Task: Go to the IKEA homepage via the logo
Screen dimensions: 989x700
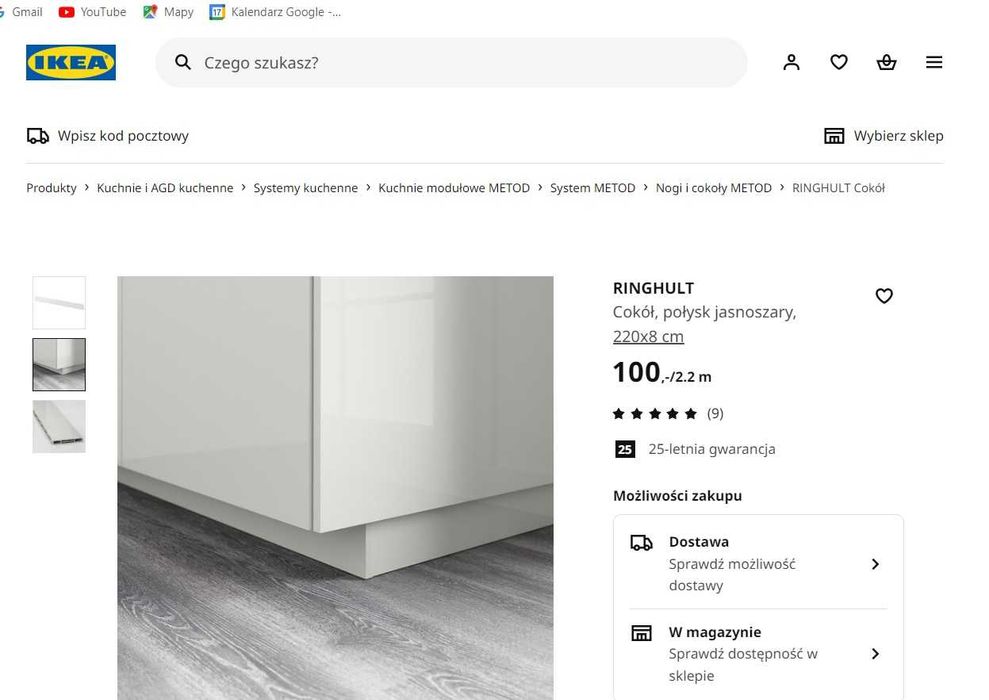Action: click(x=71, y=62)
